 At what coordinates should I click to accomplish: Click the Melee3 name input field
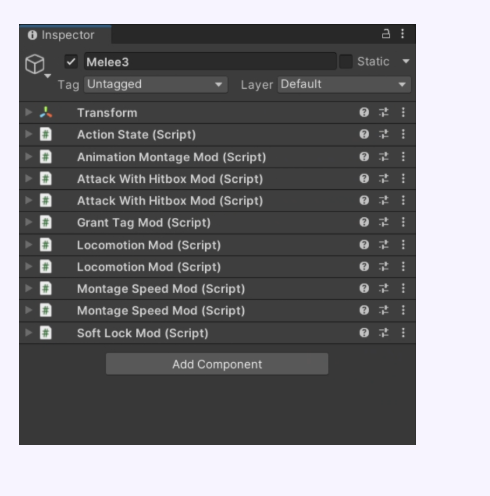click(210, 62)
